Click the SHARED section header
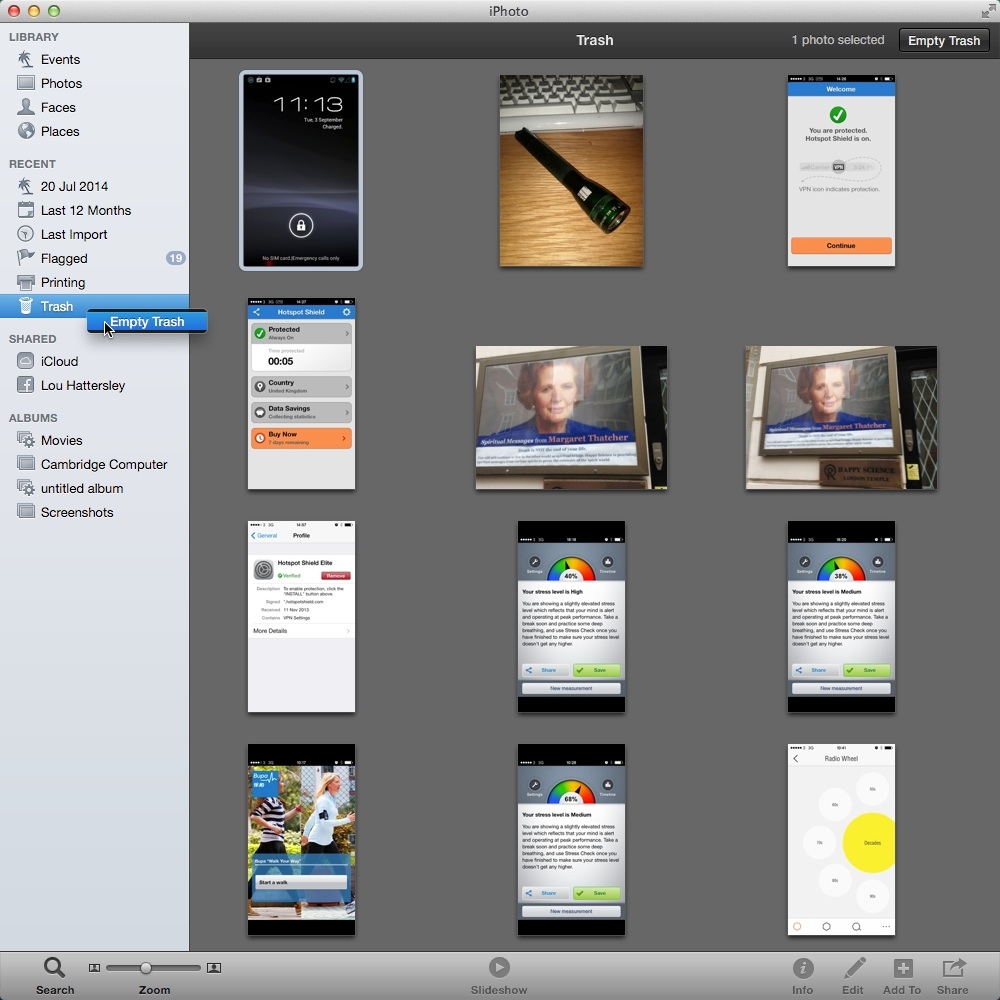This screenshot has height=1000, width=1000. [33, 339]
